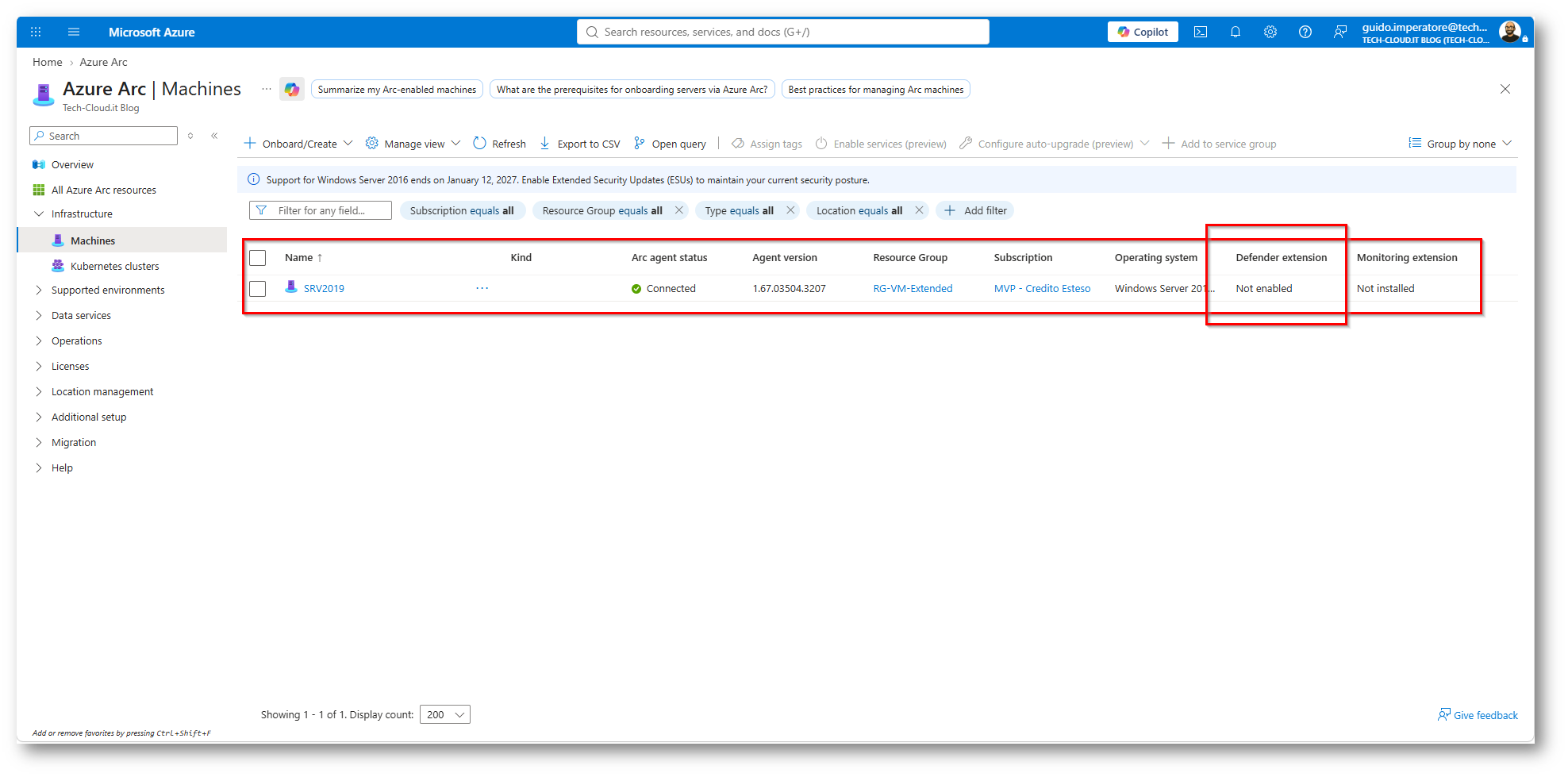Screen dimensions: 1568x777
Task: Open the SRV2019 machine link
Action: coord(324,288)
